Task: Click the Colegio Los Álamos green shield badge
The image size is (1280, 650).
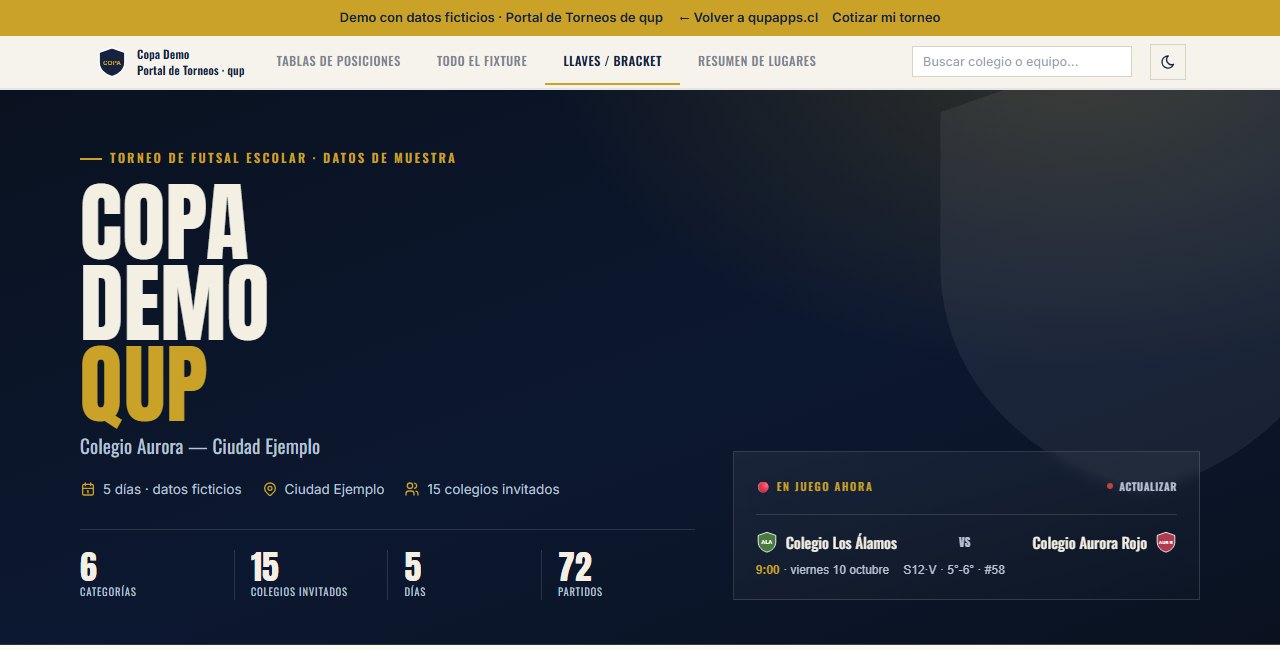Action: coord(767,542)
